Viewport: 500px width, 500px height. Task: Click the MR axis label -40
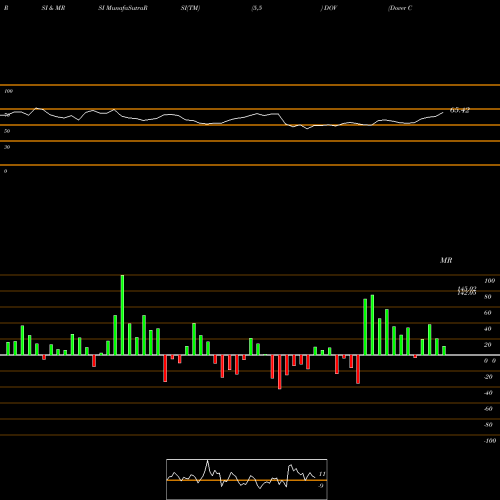488,393
